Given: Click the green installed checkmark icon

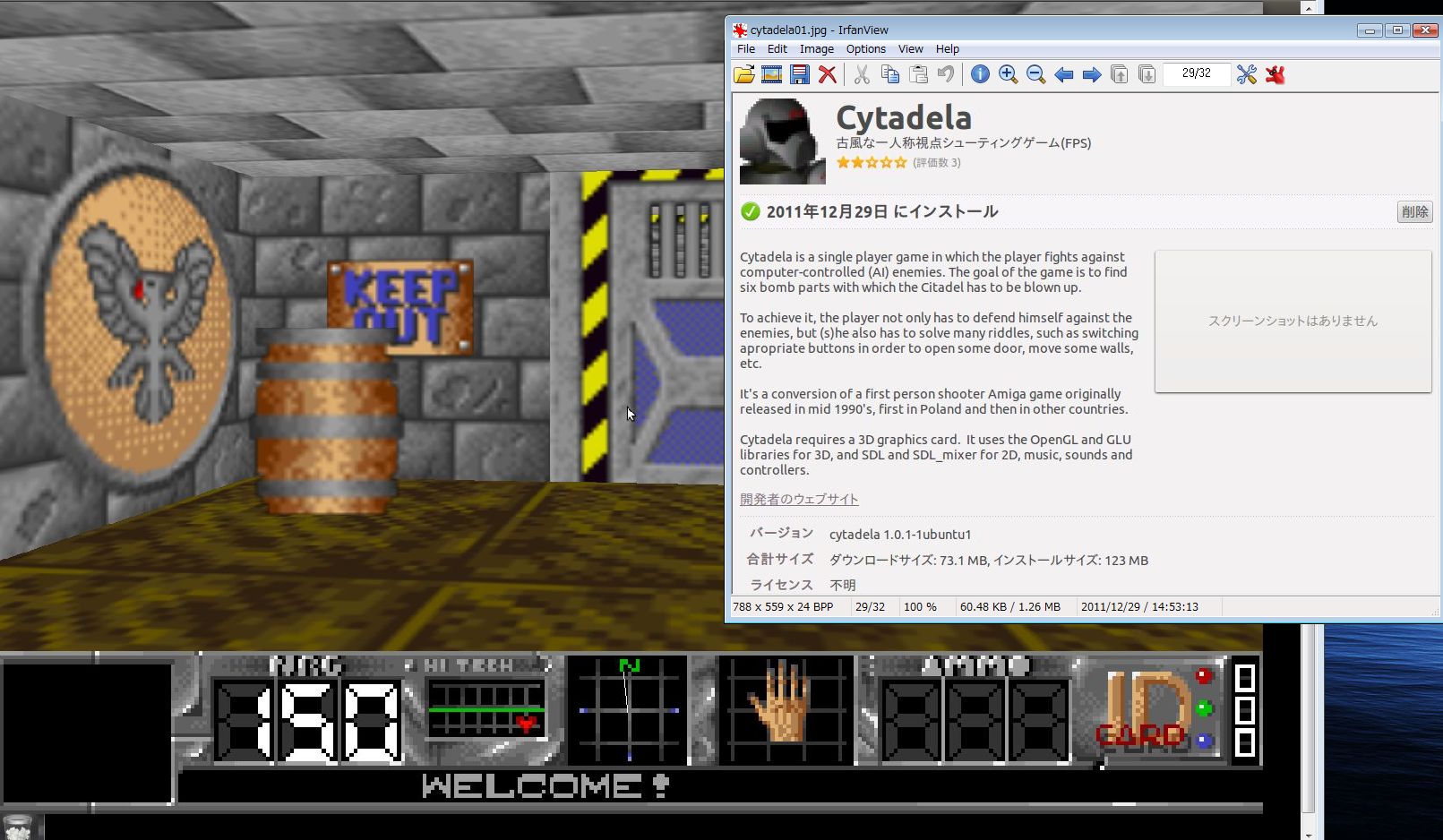Looking at the screenshot, I should pos(750,212).
